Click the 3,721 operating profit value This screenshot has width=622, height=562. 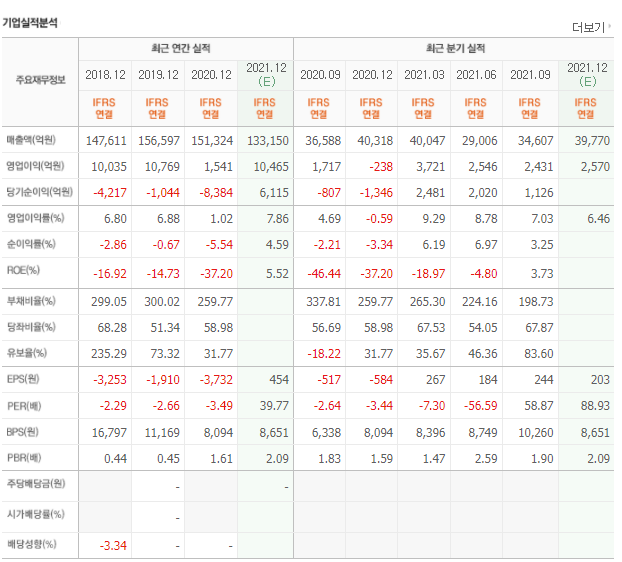click(x=430, y=167)
